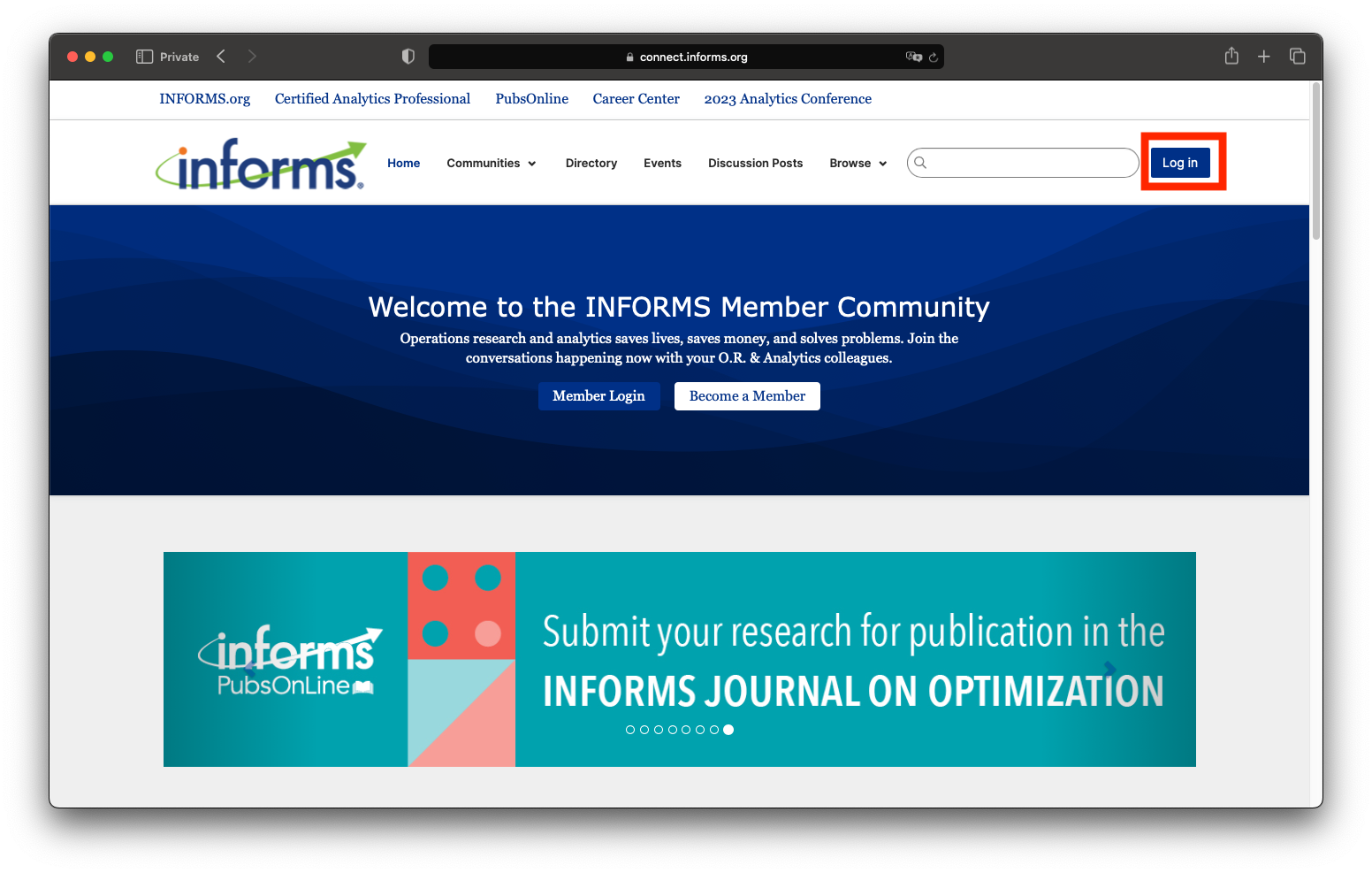Click the next slide arrow on banner
This screenshot has height=873, width=1372.
[1110, 669]
